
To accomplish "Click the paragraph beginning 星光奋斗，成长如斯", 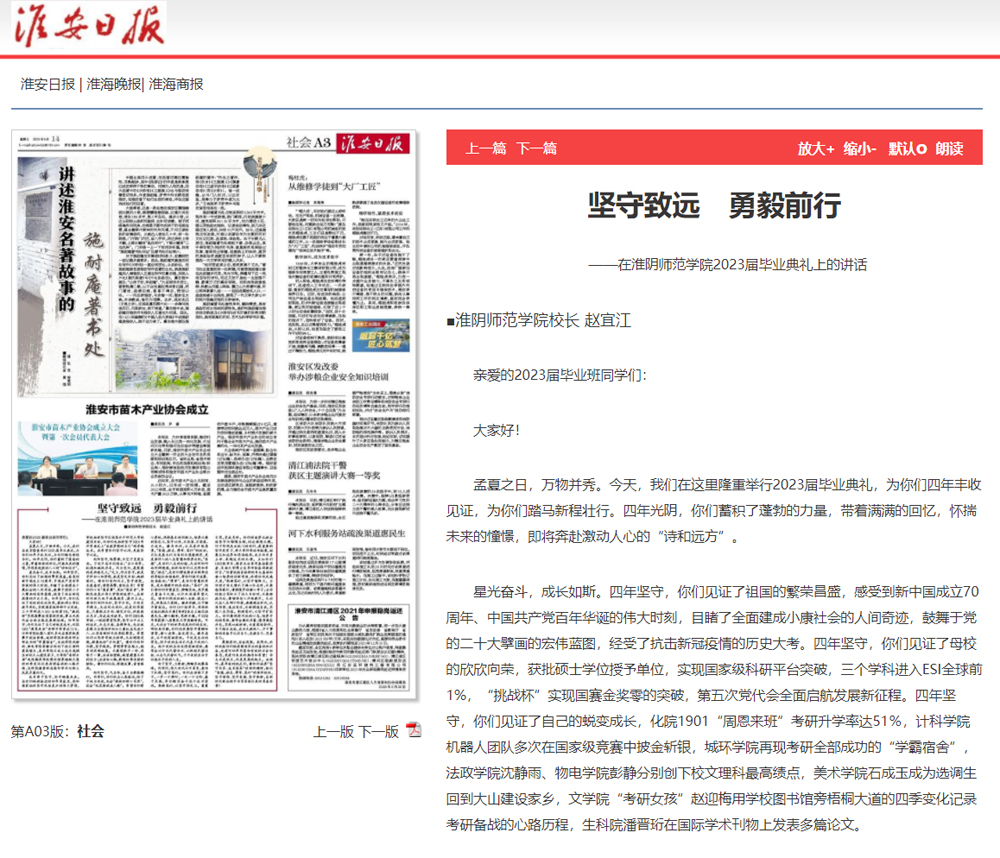I will tap(714, 708).
